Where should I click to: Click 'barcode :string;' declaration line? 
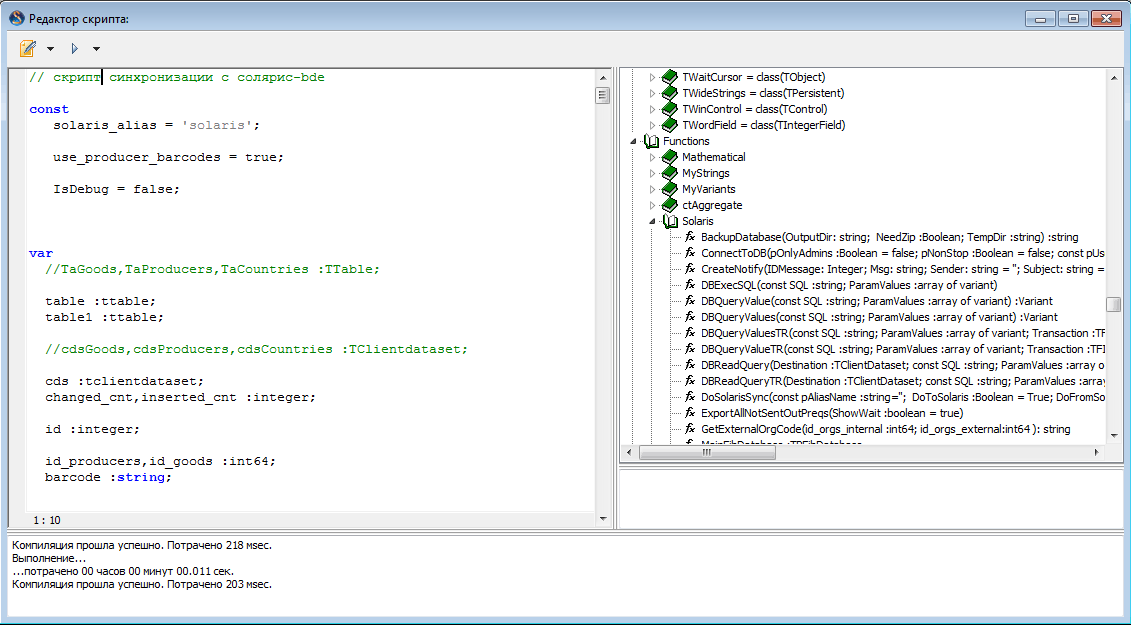point(108,477)
